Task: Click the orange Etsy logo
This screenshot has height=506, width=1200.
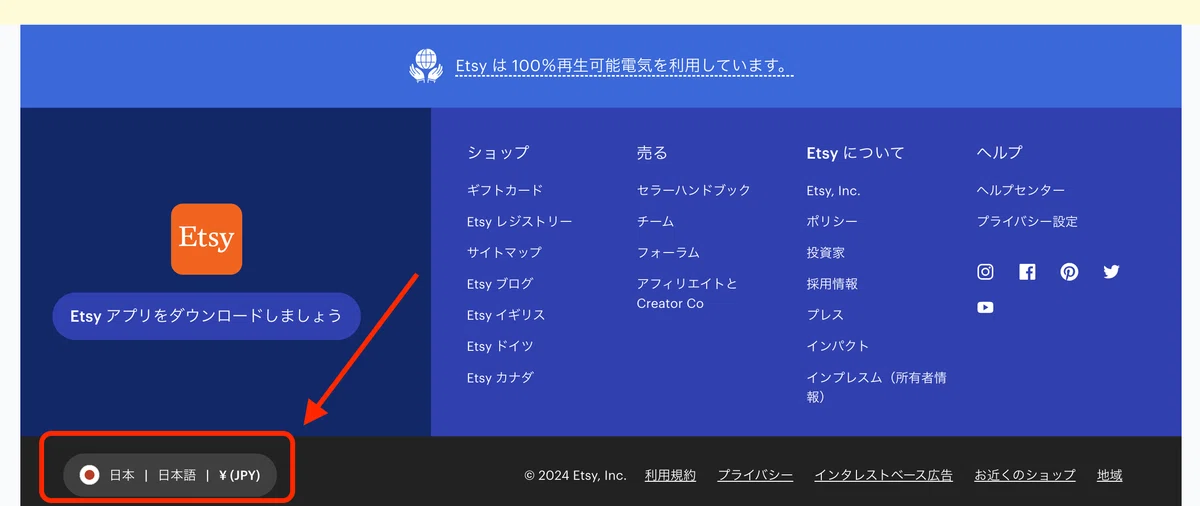Action: pos(207,239)
